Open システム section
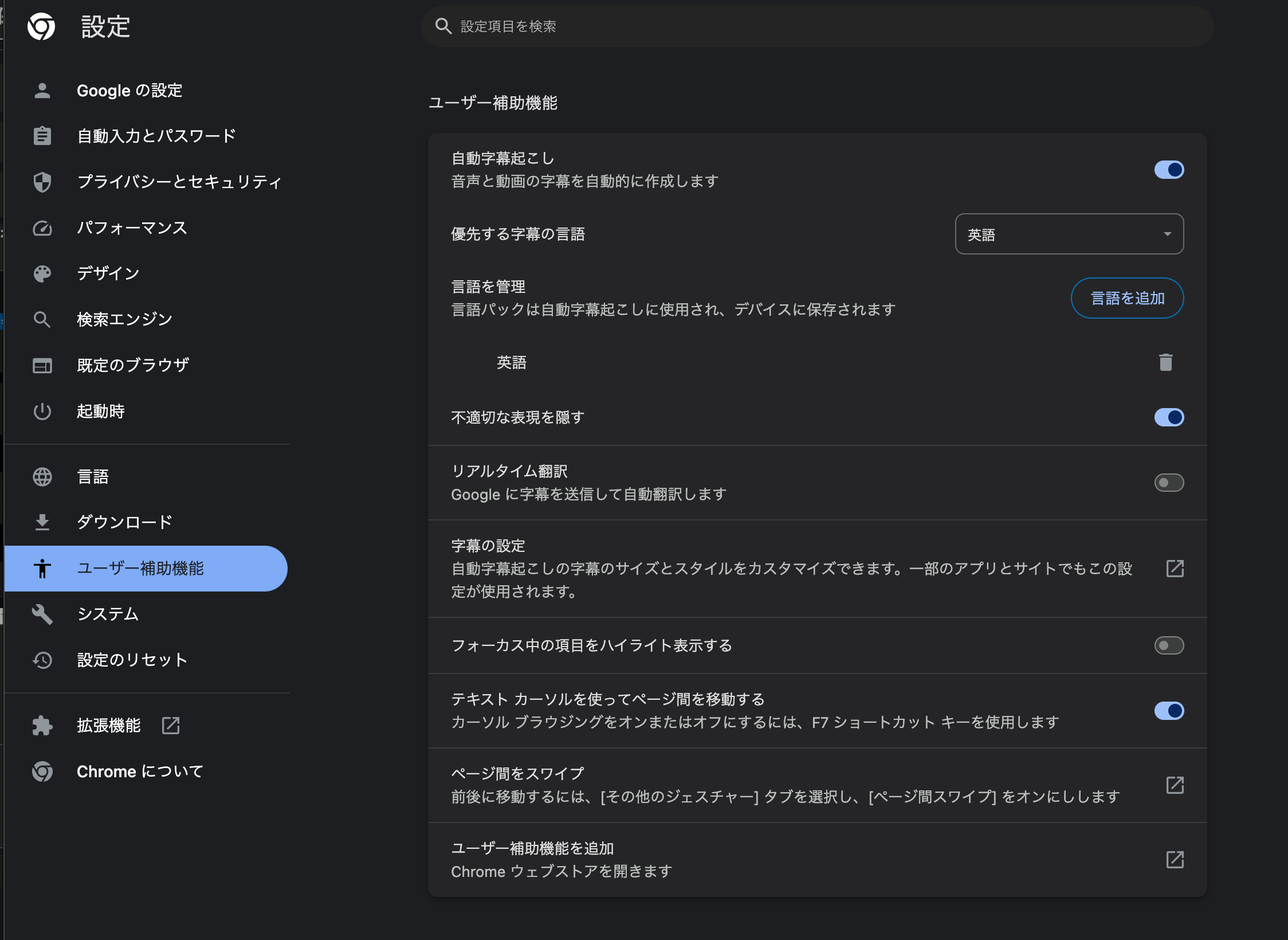The height and width of the screenshot is (940, 1288). pyautogui.click(x=146, y=614)
